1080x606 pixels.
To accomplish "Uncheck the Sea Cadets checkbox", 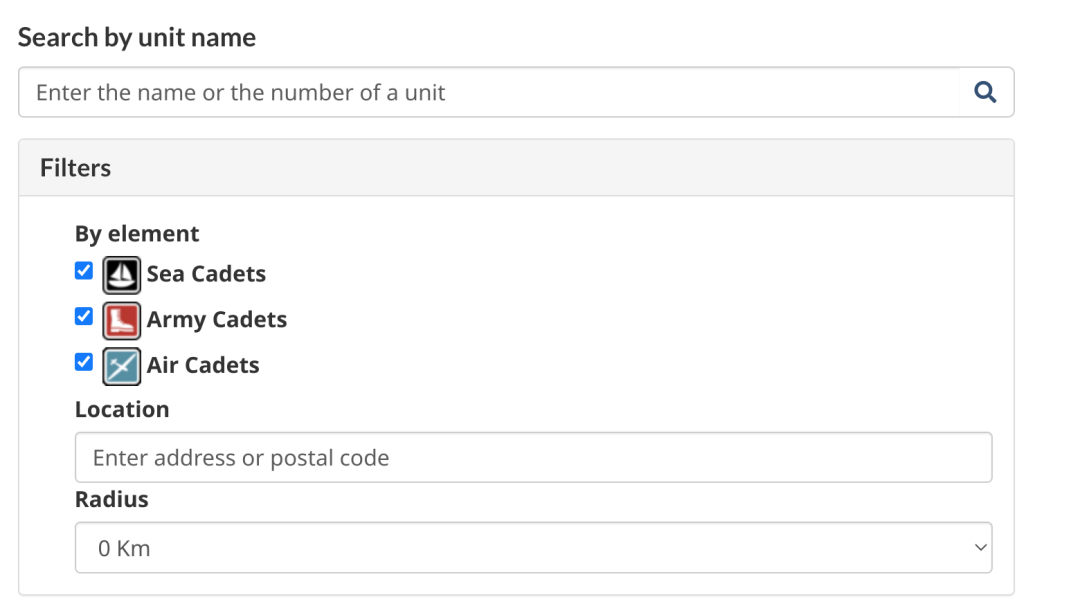I will 84,271.
